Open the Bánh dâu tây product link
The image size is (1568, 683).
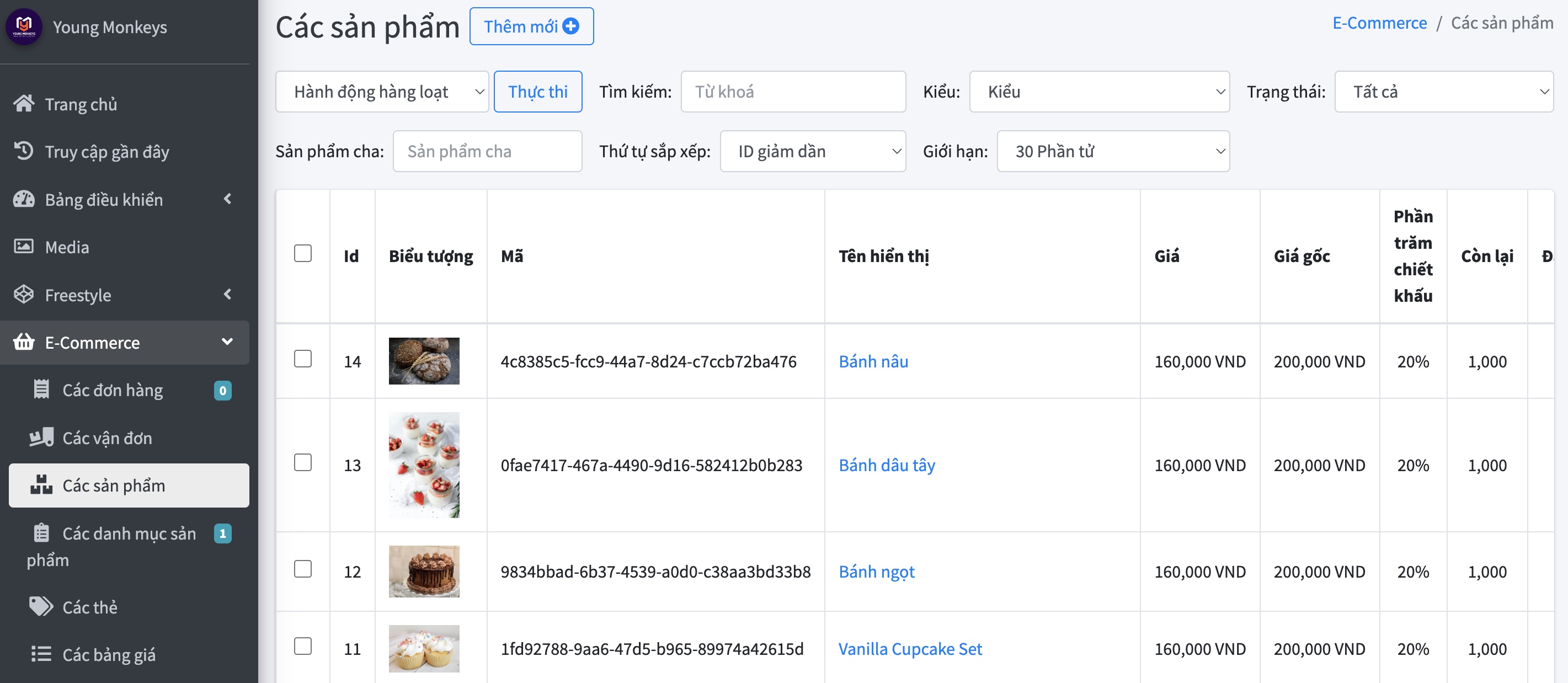pyautogui.click(x=886, y=465)
